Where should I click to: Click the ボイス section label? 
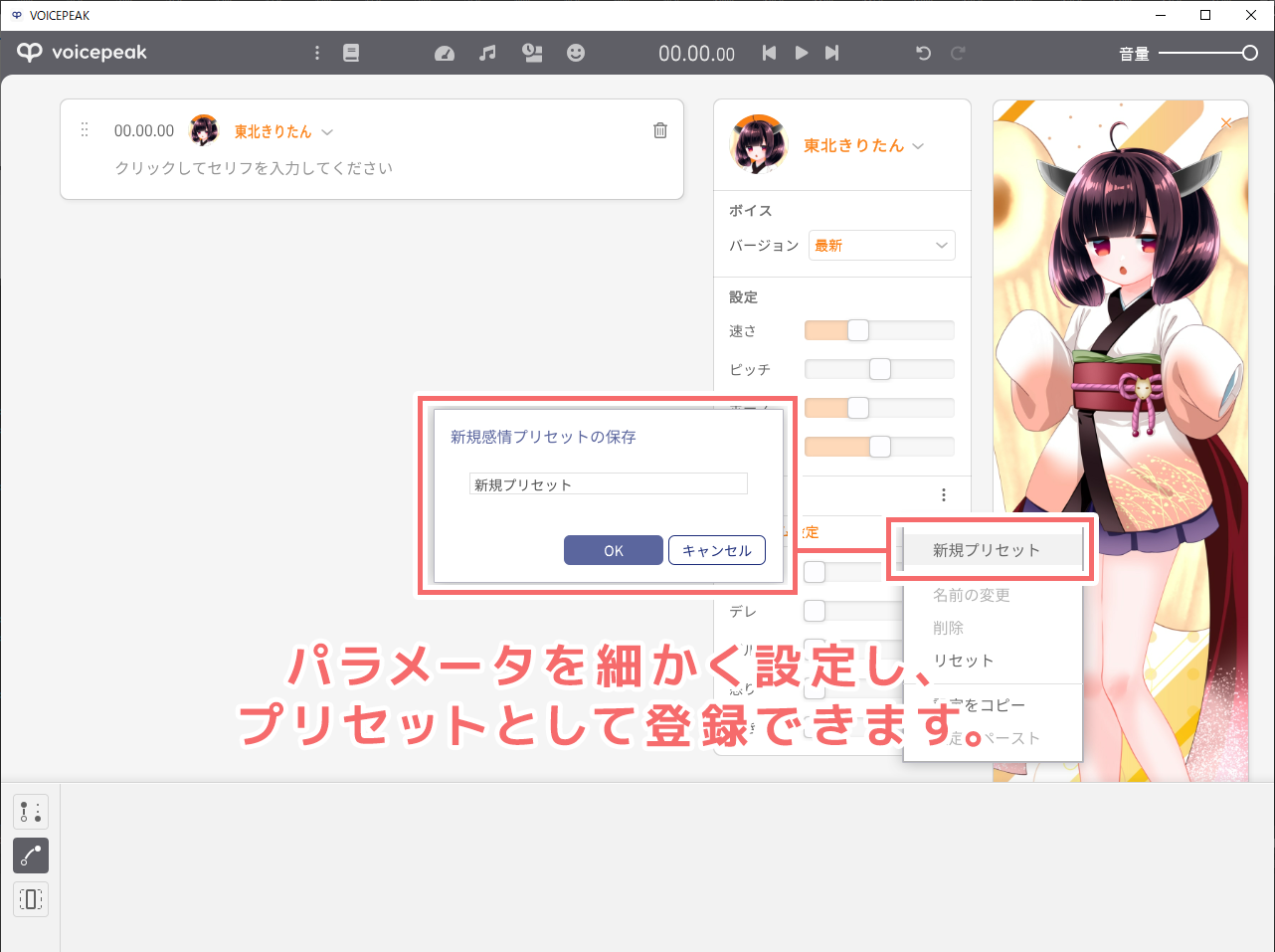(750, 211)
